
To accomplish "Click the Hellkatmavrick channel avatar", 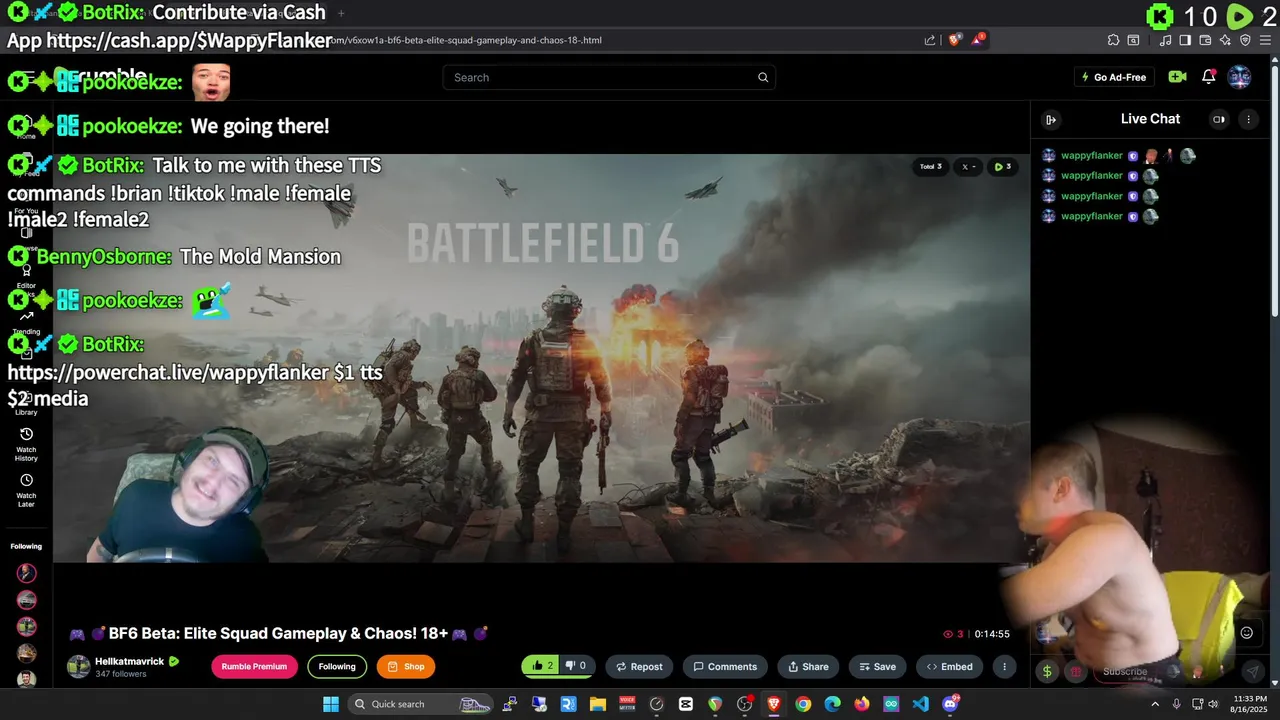I will [78, 667].
